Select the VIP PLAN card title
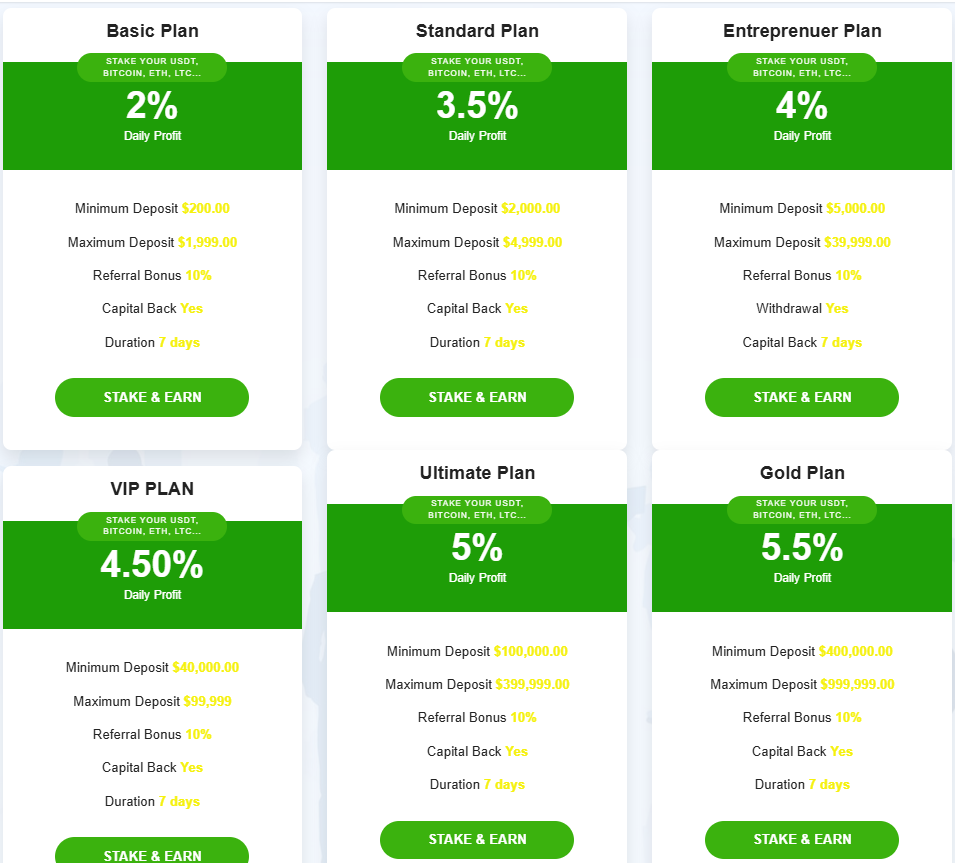This screenshot has width=955, height=863. pos(151,489)
